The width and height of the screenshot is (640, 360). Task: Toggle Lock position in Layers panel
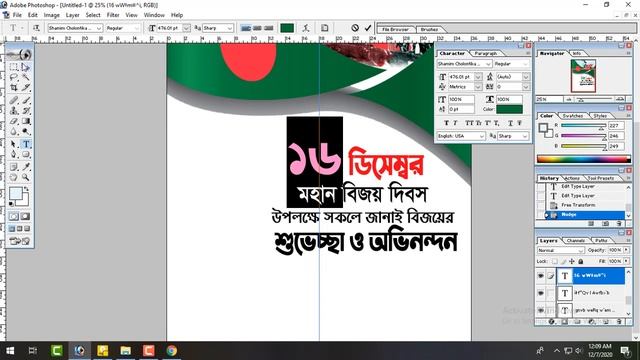[572, 261]
